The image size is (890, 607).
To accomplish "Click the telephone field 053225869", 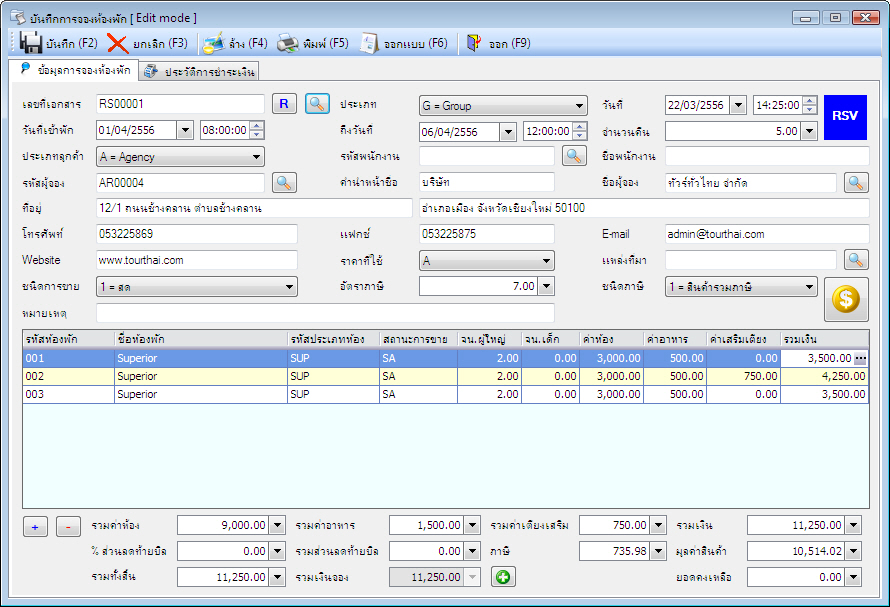I will point(197,234).
